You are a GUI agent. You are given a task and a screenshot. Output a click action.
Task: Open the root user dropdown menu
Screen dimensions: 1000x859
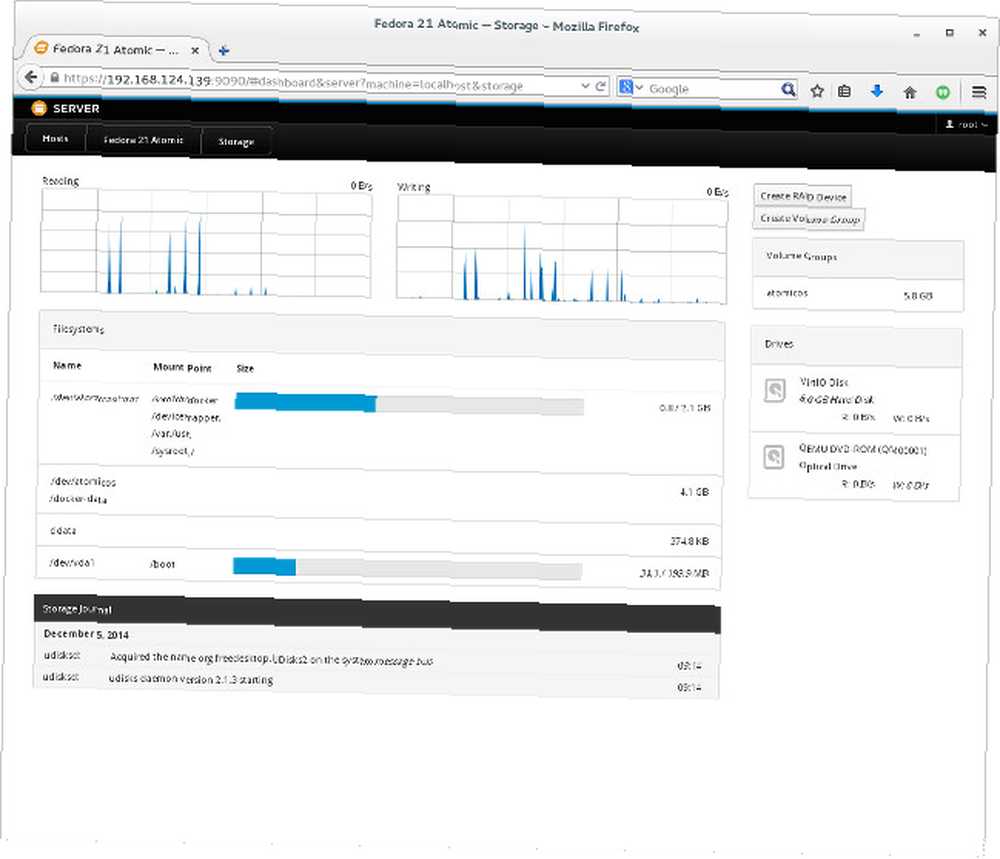966,124
